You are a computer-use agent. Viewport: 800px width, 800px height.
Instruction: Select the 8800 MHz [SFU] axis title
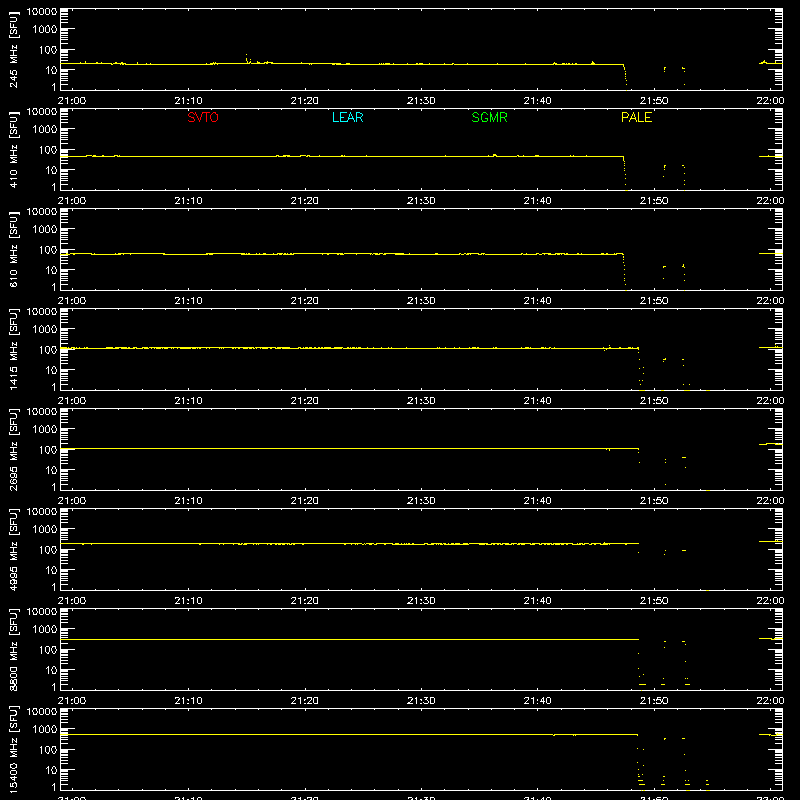pos(13,649)
